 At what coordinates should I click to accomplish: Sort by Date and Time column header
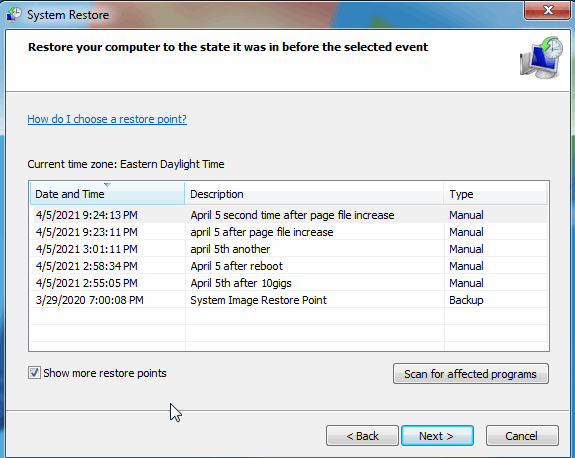point(107,194)
